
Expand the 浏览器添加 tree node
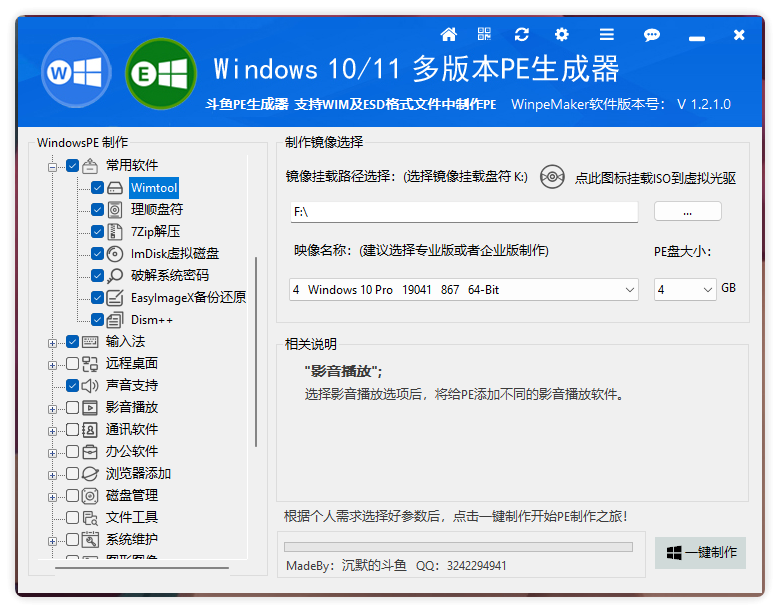[52, 475]
